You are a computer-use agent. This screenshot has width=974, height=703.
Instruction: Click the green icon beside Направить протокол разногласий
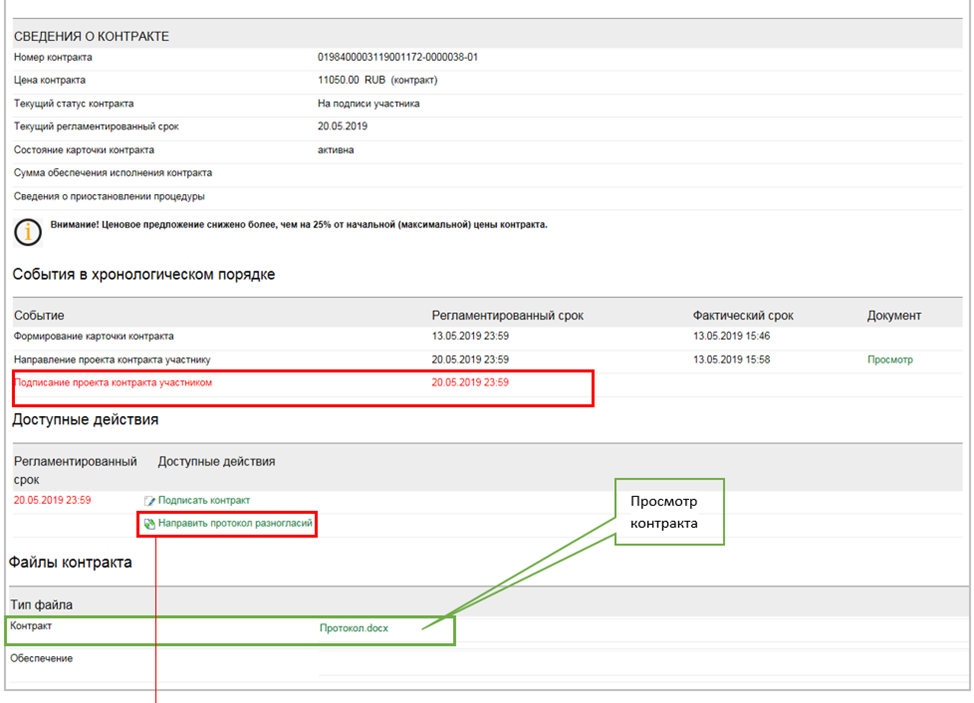pos(150,523)
